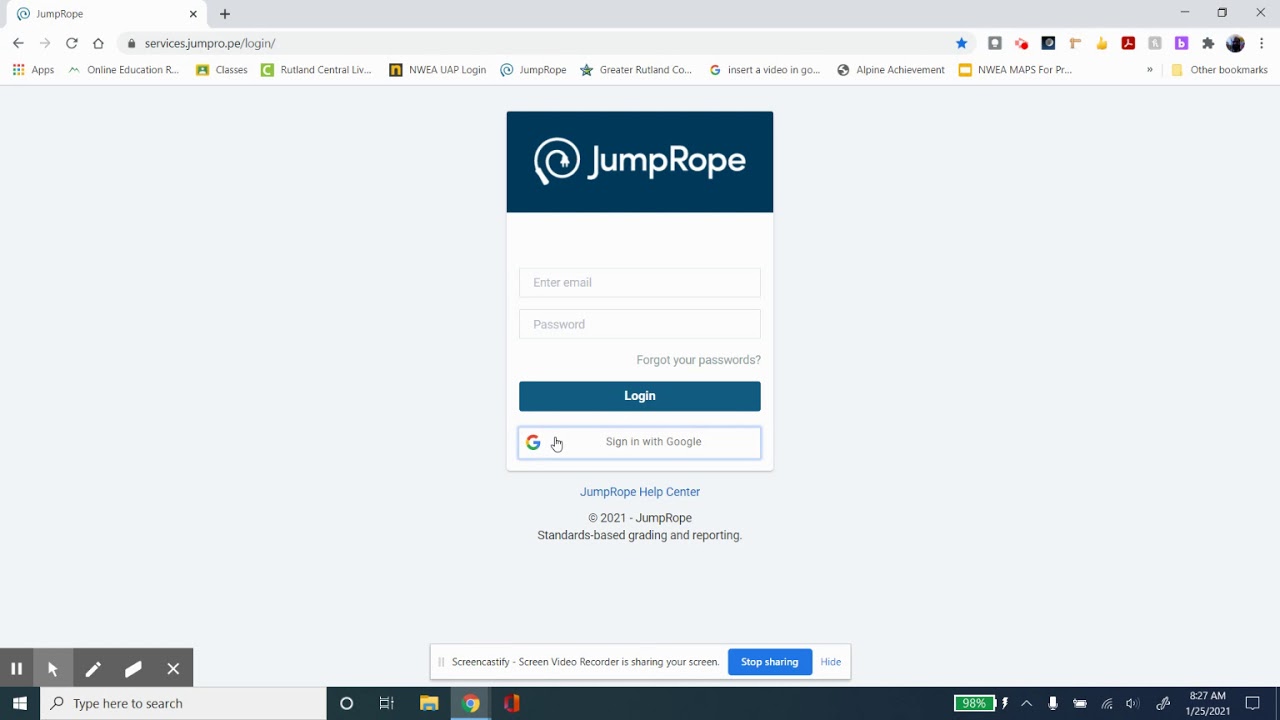The image size is (1280, 720).
Task: Open the dark moon extension icon
Action: click(x=1048, y=43)
